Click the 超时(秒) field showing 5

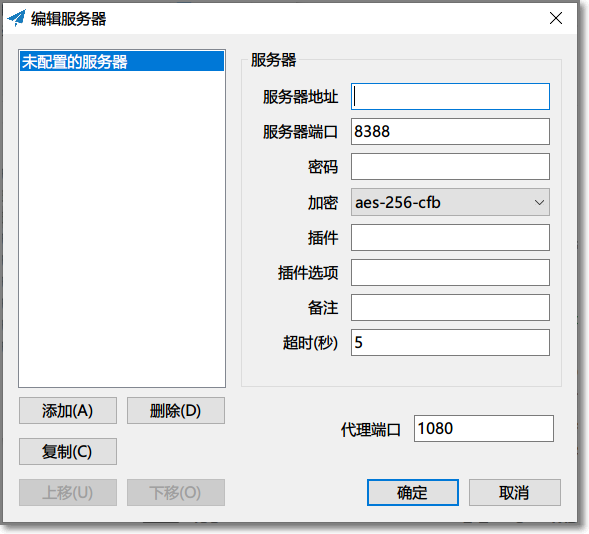[x=450, y=342]
